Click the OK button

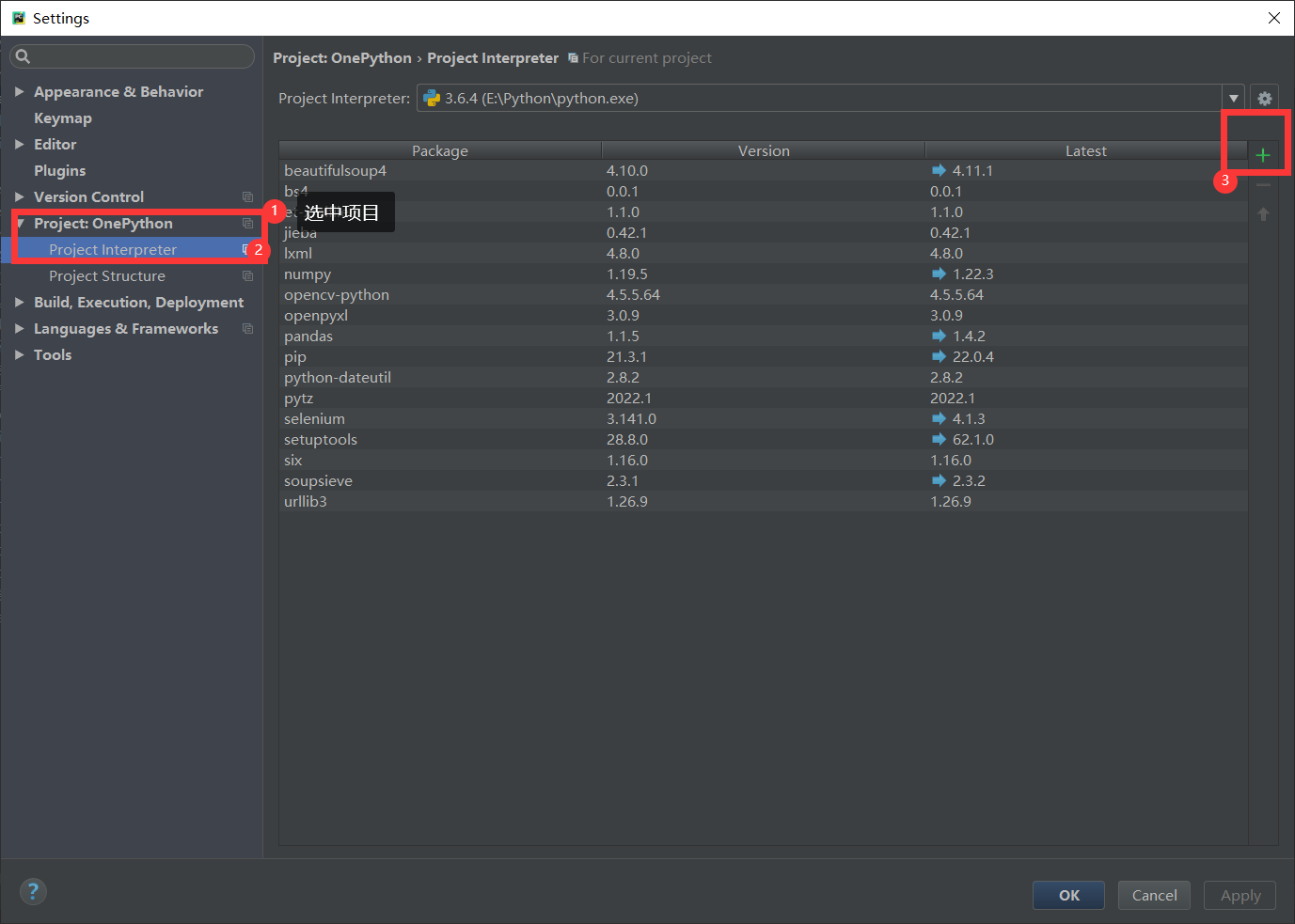click(x=1069, y=895)
